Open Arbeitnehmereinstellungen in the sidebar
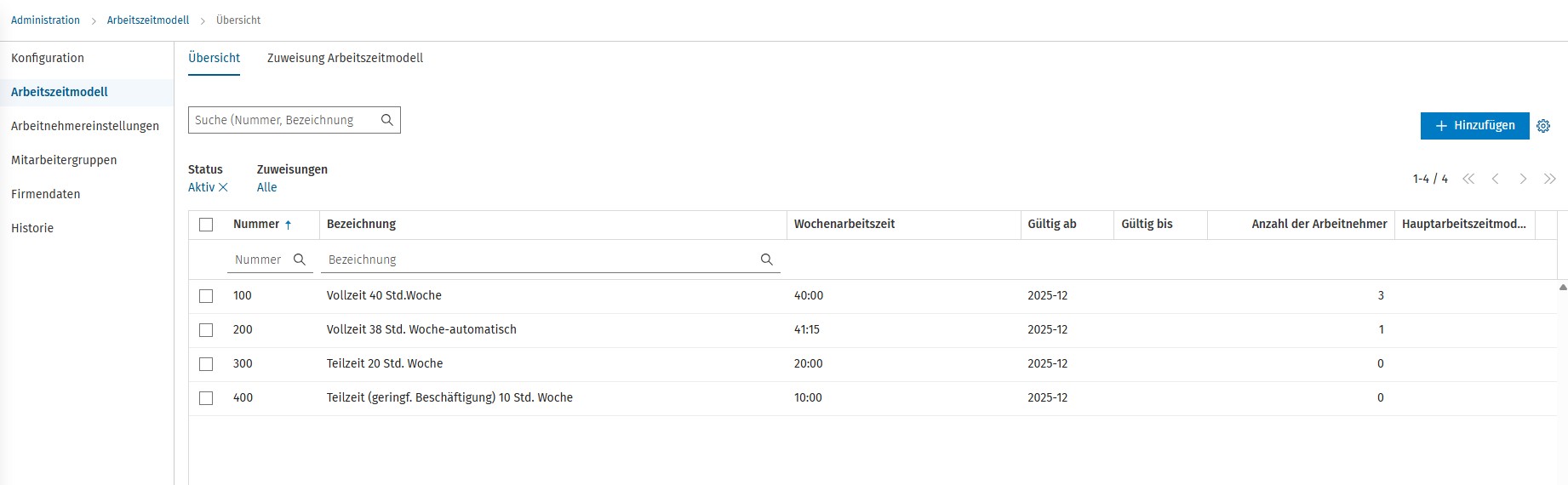Screen dimensions: 1568x485 tap(85, 126)
